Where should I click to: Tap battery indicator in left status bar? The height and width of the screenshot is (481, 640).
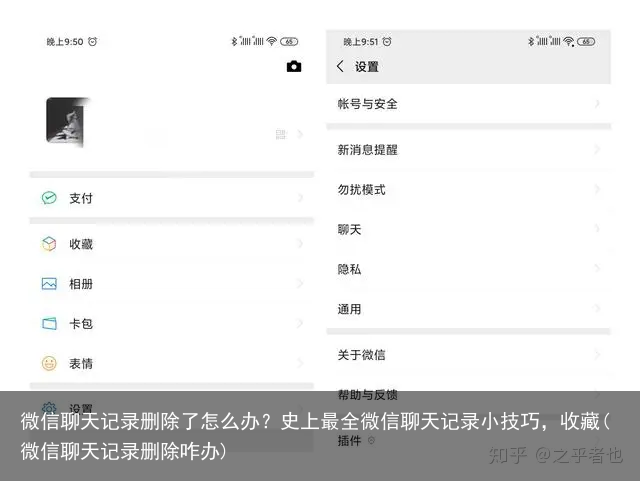click(289, 41)
